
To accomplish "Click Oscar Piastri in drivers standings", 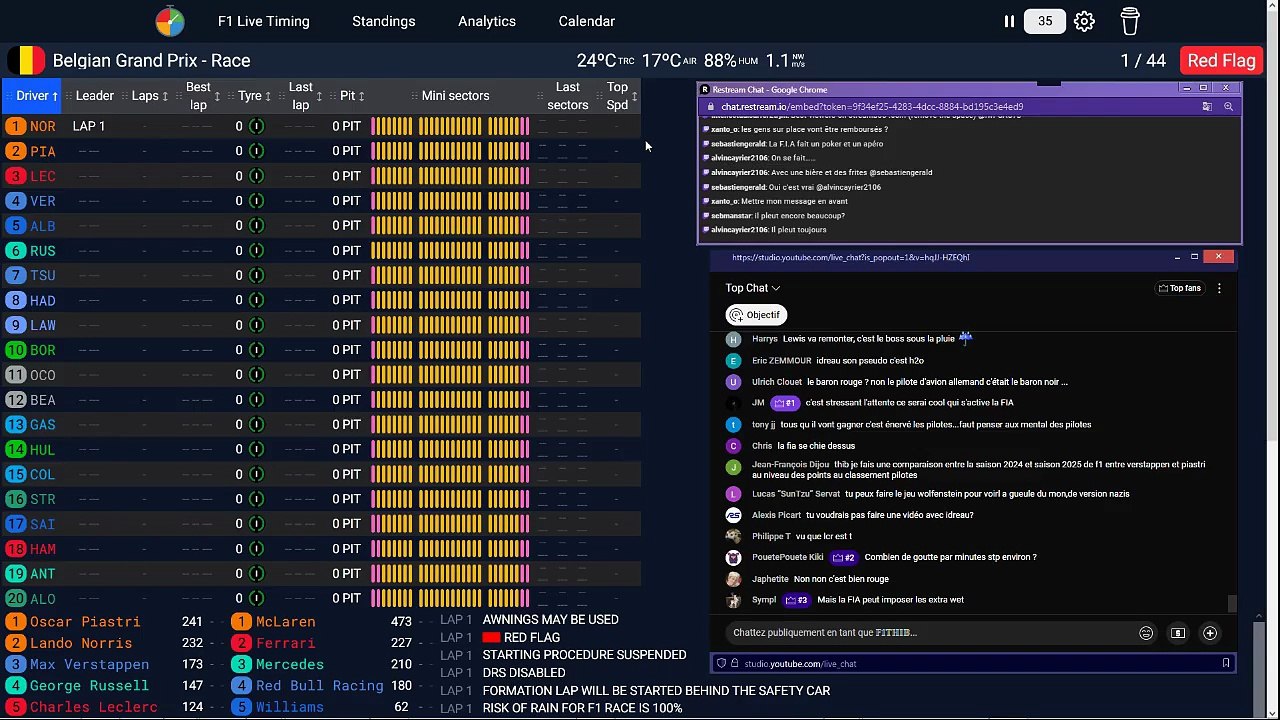I will coord(84,622).
